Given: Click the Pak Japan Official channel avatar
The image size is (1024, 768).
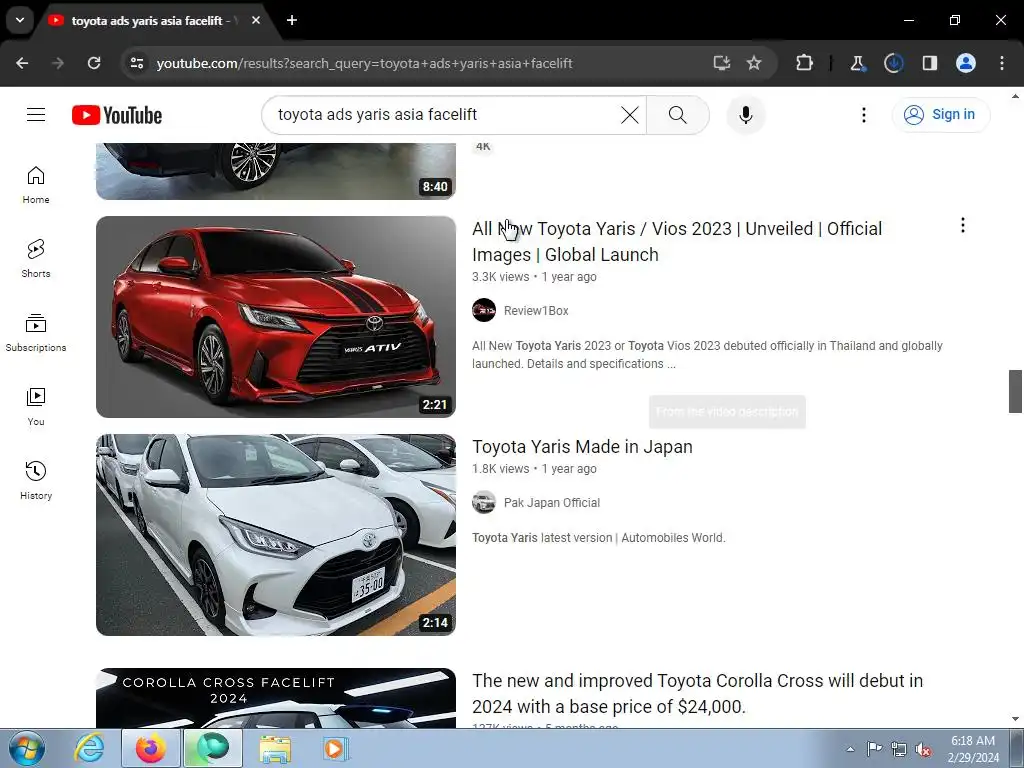Looking at the screenshot, I should pos(484,502).
